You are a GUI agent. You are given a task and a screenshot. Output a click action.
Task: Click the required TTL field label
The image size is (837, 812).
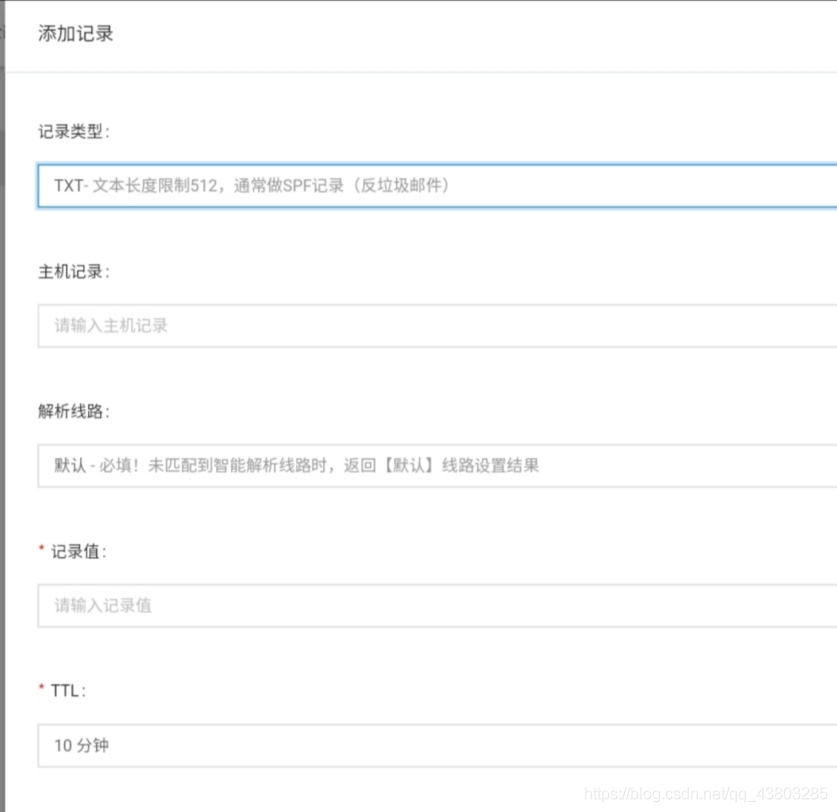[x=63, y=690]
